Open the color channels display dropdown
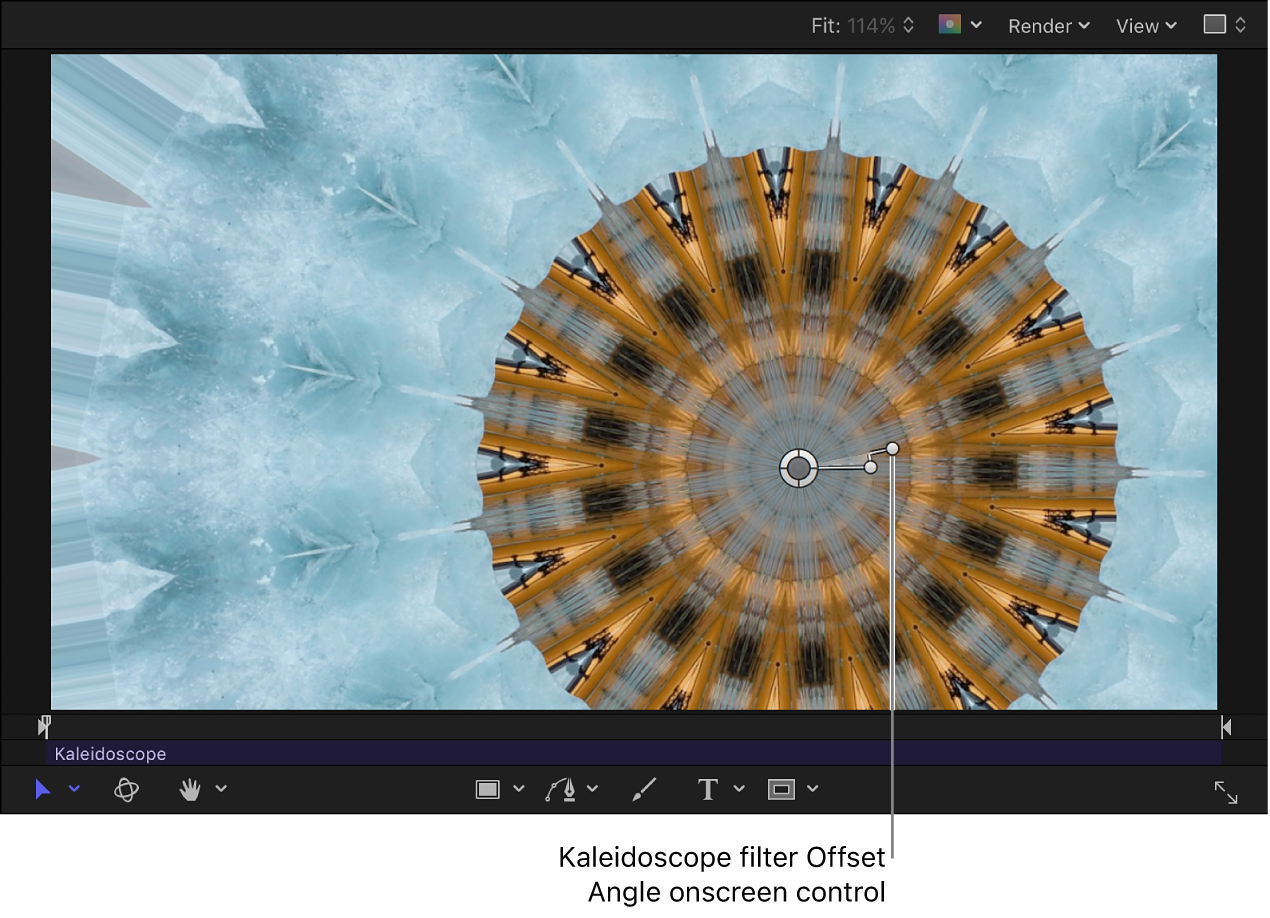The image size is (1270, 918). [960, 25]
